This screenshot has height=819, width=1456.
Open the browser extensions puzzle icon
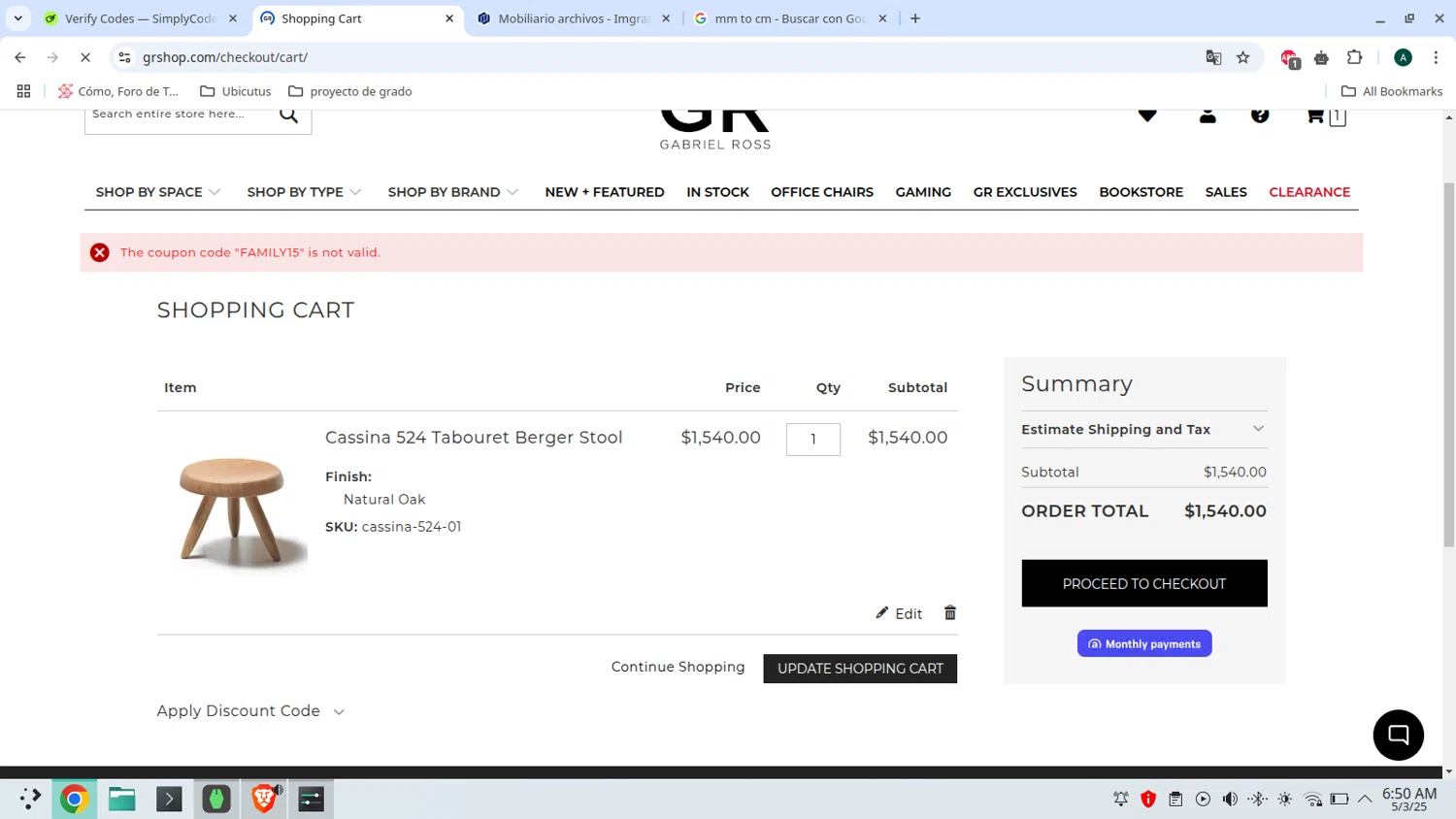point(1355,57)
